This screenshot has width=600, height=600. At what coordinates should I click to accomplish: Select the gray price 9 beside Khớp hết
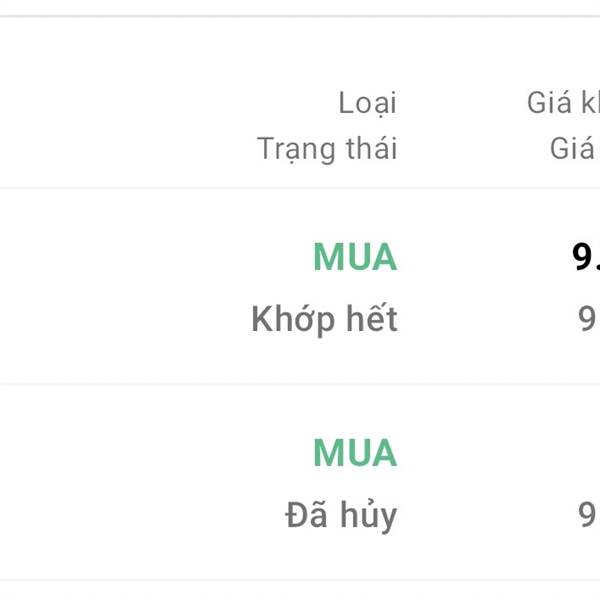(588, 319)
